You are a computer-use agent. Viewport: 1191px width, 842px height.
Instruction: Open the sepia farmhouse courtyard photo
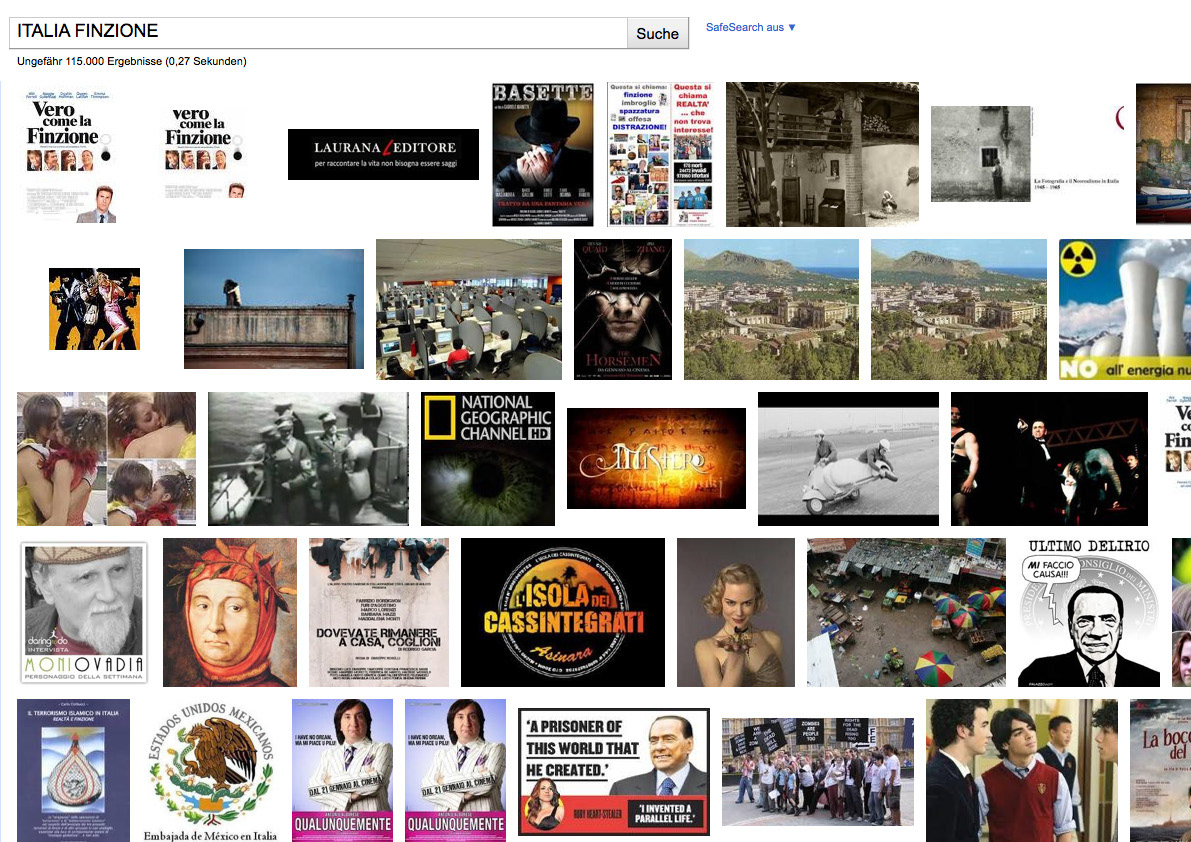822,155
